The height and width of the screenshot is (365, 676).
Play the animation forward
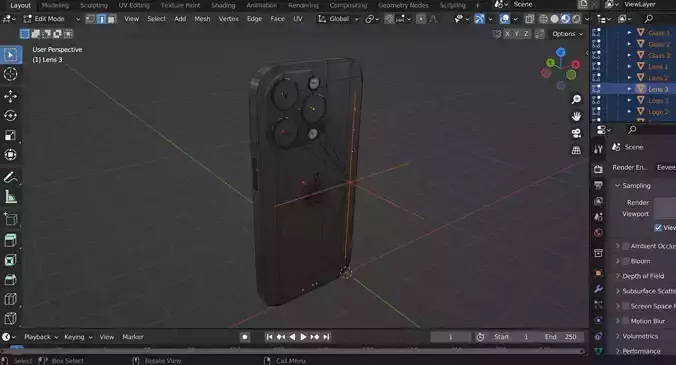(303, 337)
